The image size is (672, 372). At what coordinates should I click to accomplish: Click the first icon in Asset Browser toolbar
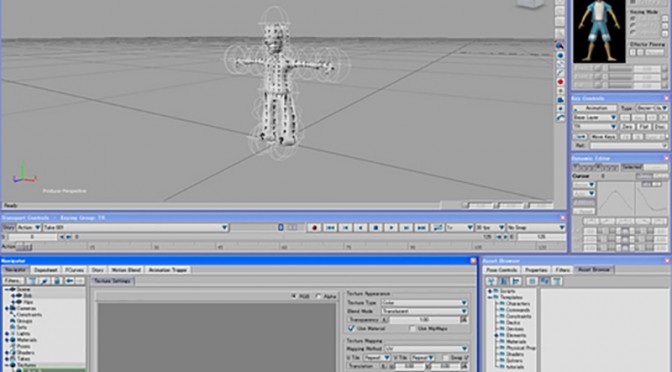click(491, 281)
